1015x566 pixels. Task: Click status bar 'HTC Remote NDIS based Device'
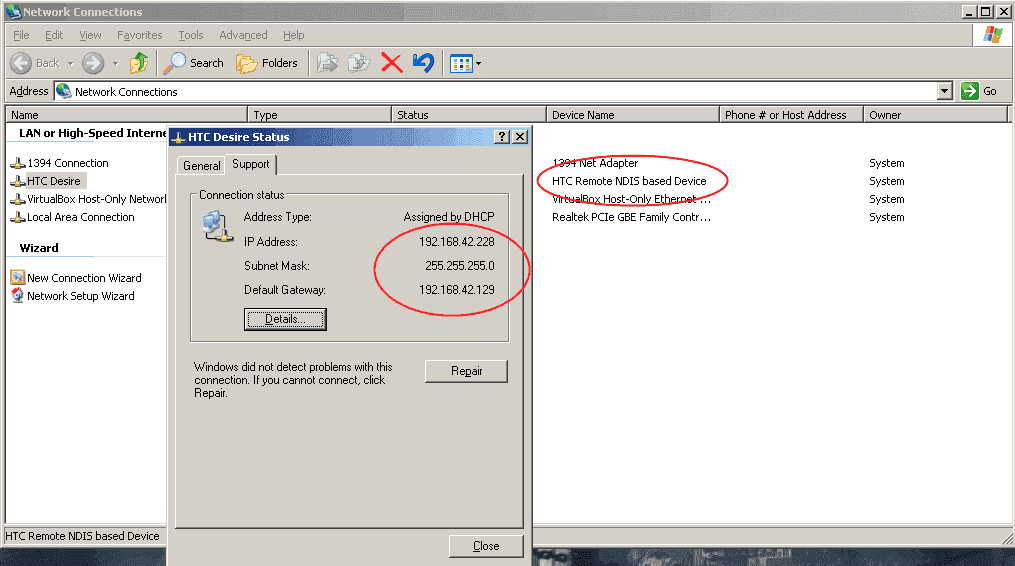[x=82, y=536]
